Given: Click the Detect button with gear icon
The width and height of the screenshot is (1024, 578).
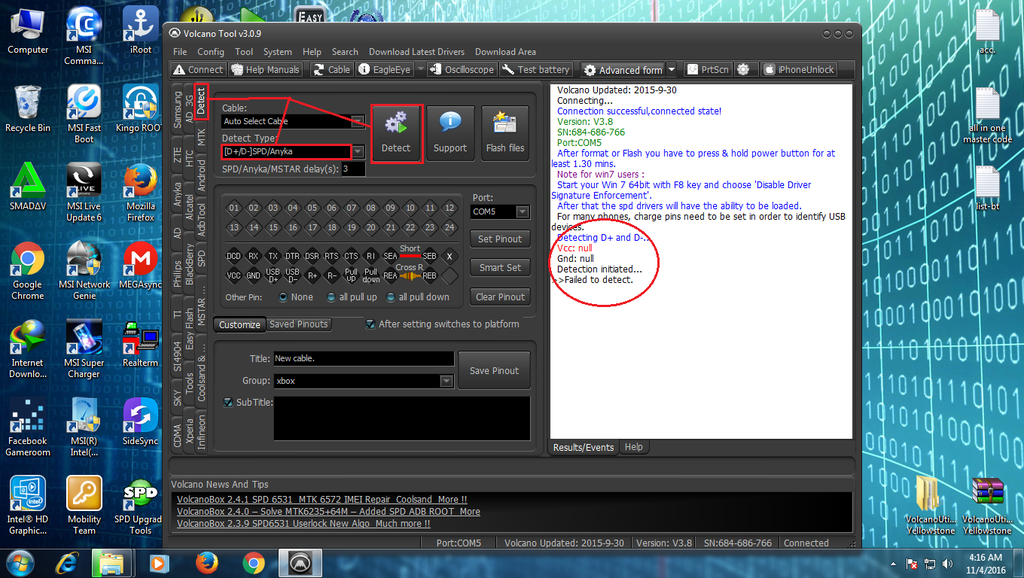Looking at the screenshot, I should [396, 133].
